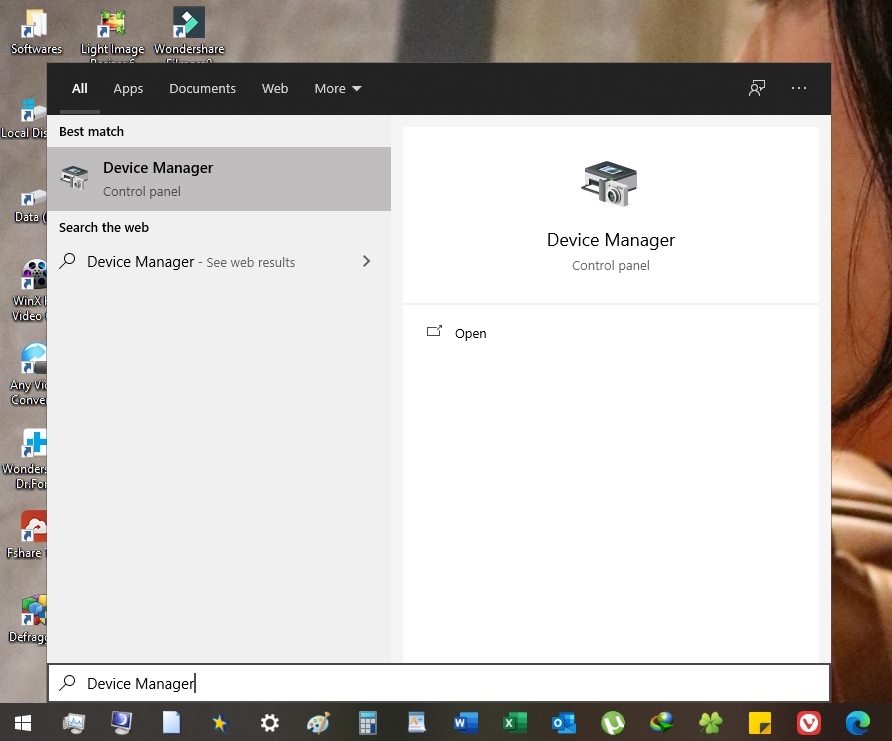892x741 pixels.
Task: Open Device Manager from Best match result
Action: click(x=218, y=179)
